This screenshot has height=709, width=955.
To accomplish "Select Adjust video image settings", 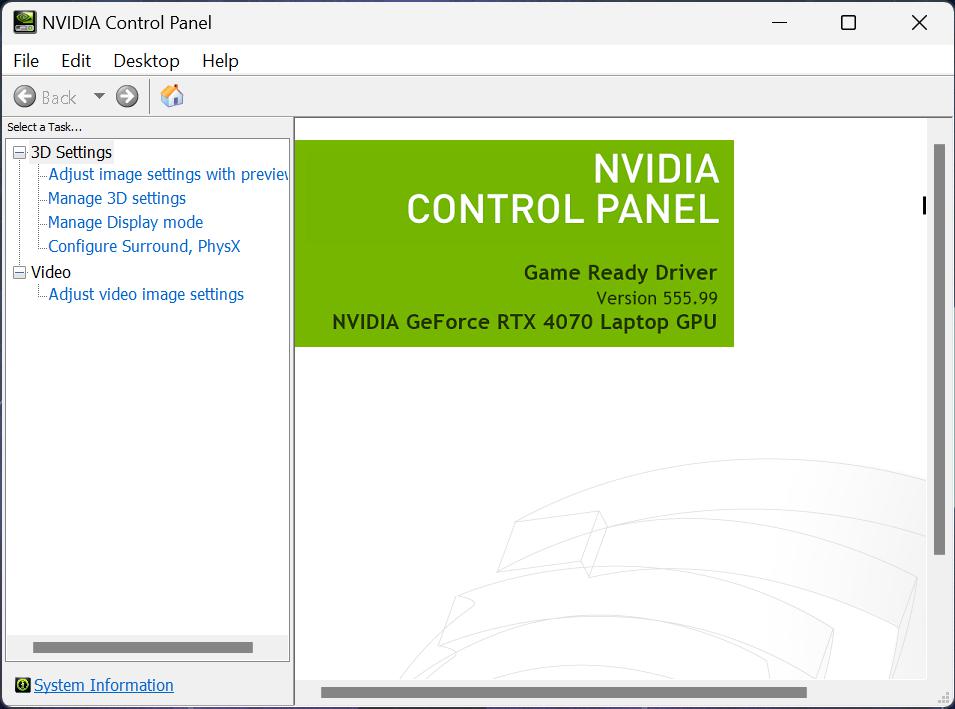I will point(146,294).
